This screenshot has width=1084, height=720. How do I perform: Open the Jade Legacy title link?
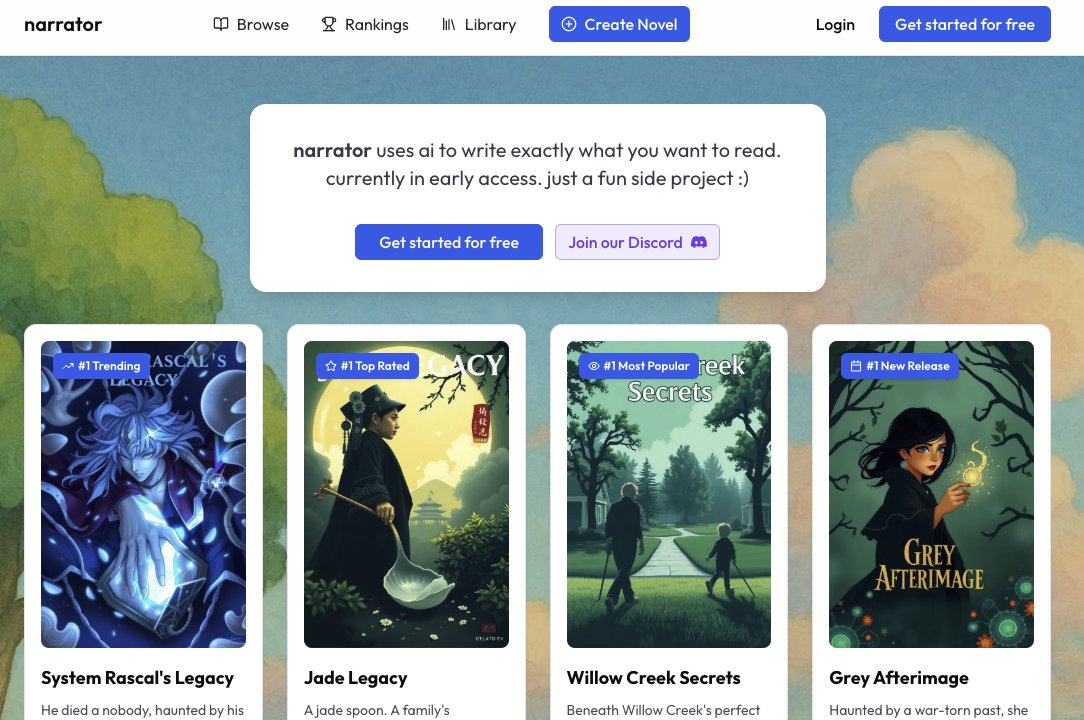[x=355, y=678]
